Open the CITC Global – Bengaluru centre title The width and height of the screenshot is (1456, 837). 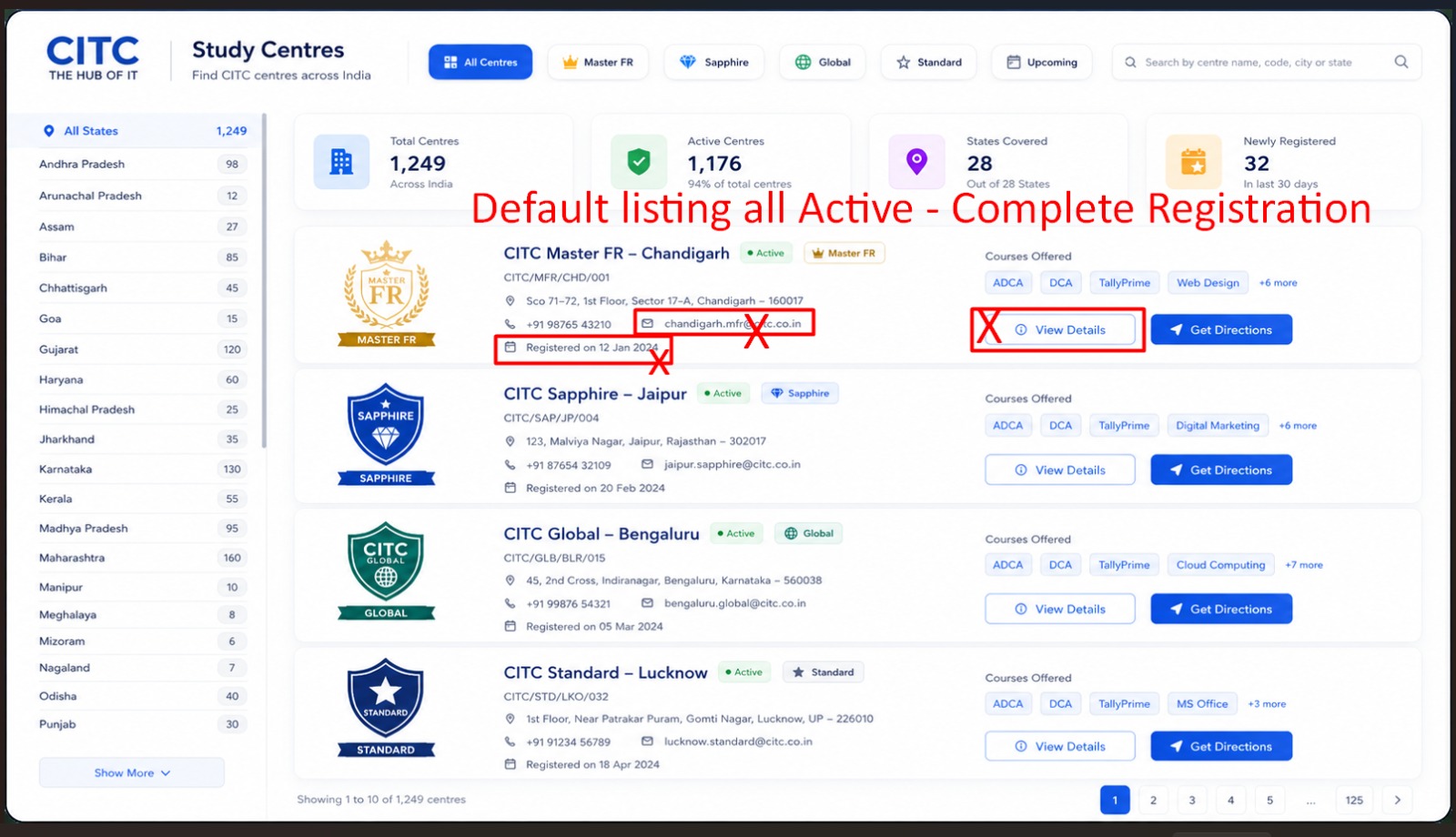[602, 534]
